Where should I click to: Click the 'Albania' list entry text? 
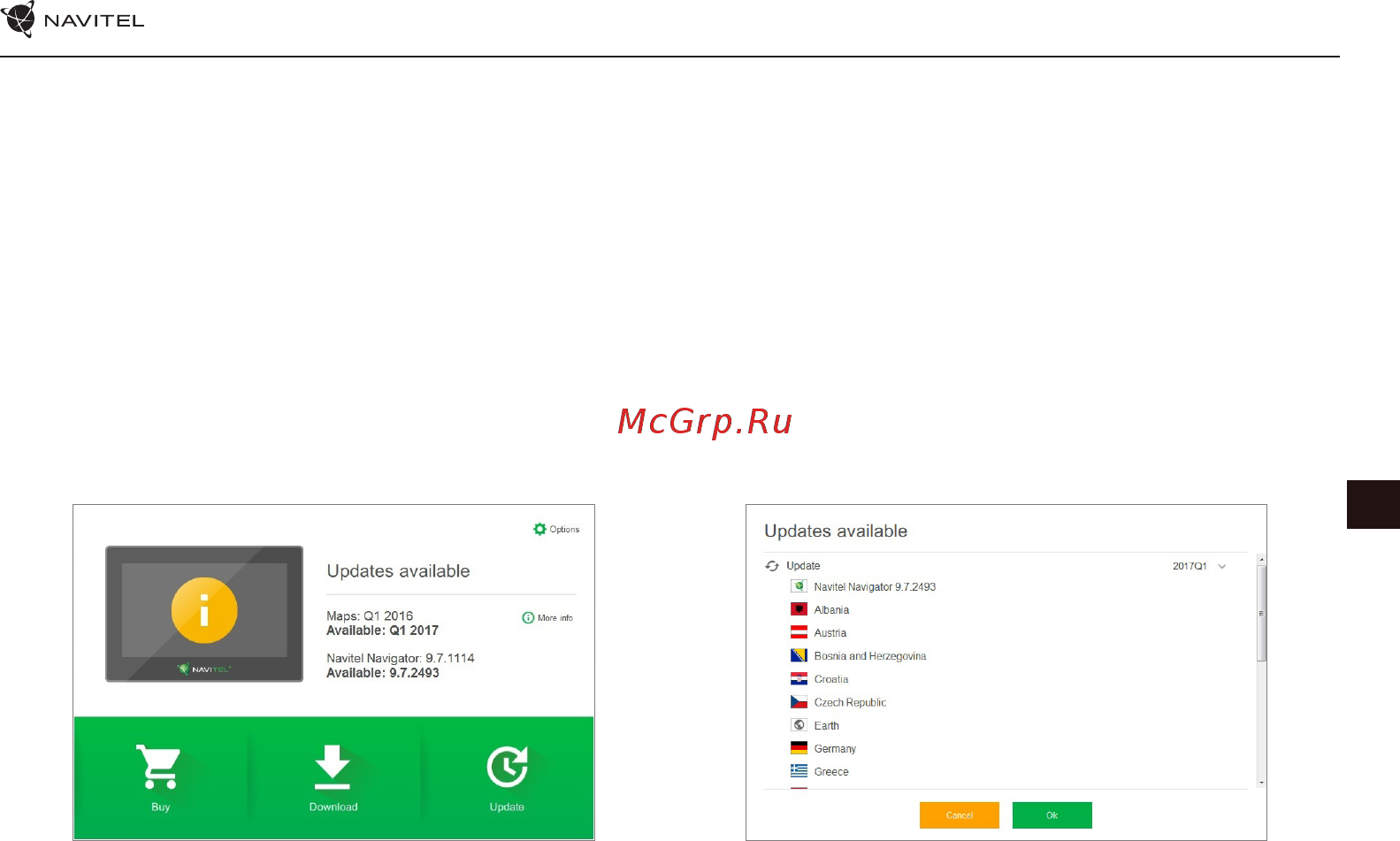831,610
